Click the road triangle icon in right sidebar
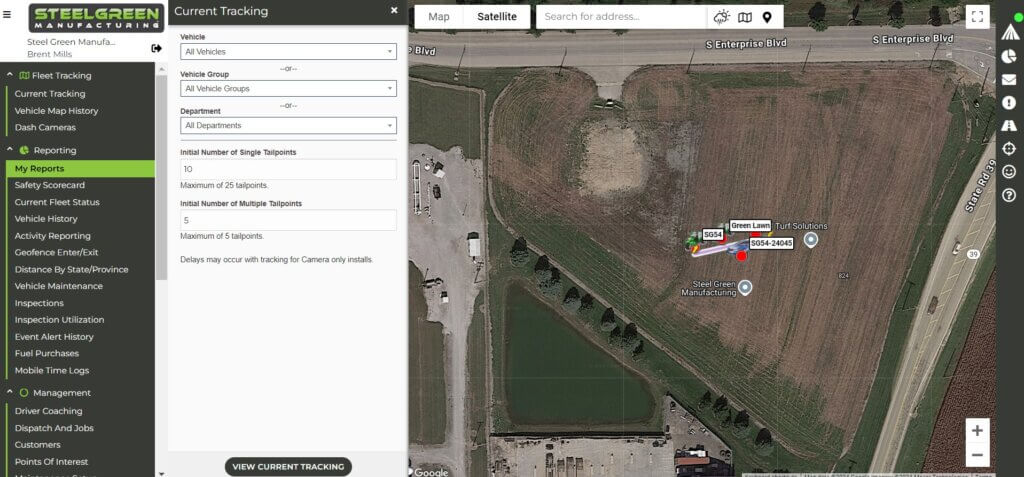The height and width of the screenshot is (477, 1024). pyautogui.click(x=1009, y=33)
